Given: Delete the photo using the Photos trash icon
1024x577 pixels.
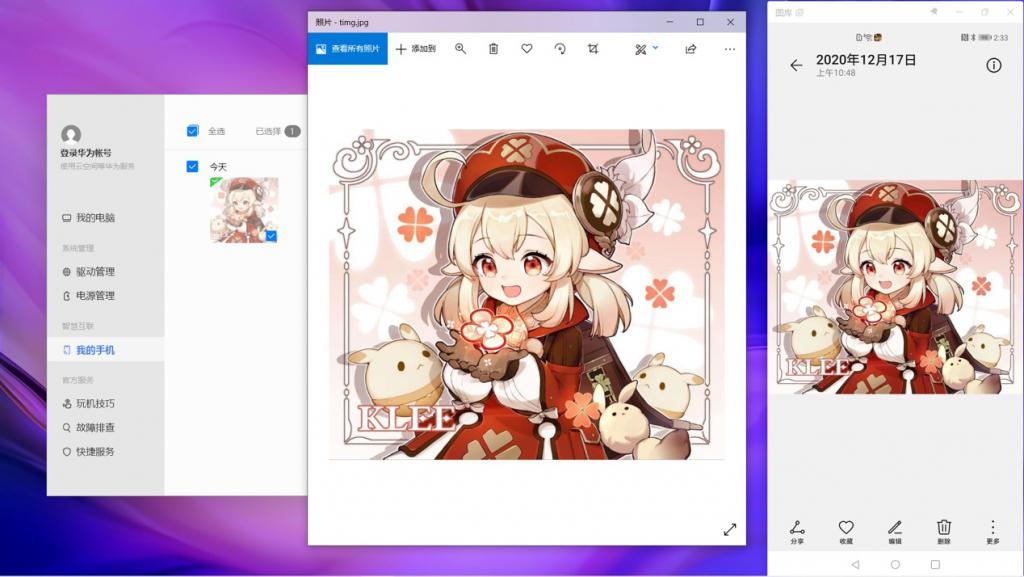Looking at the screenshot, I should (x=493, y=49).
